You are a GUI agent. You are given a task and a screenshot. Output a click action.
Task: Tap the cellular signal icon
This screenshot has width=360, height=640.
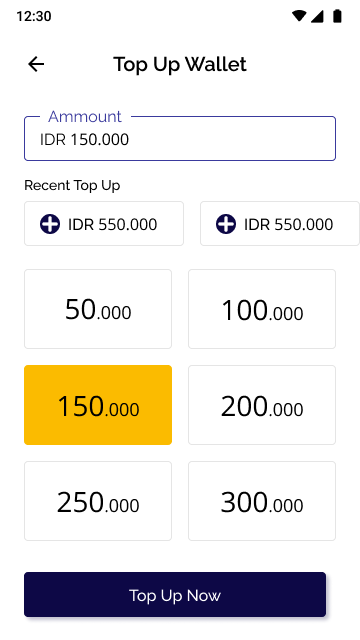(317, 16)
